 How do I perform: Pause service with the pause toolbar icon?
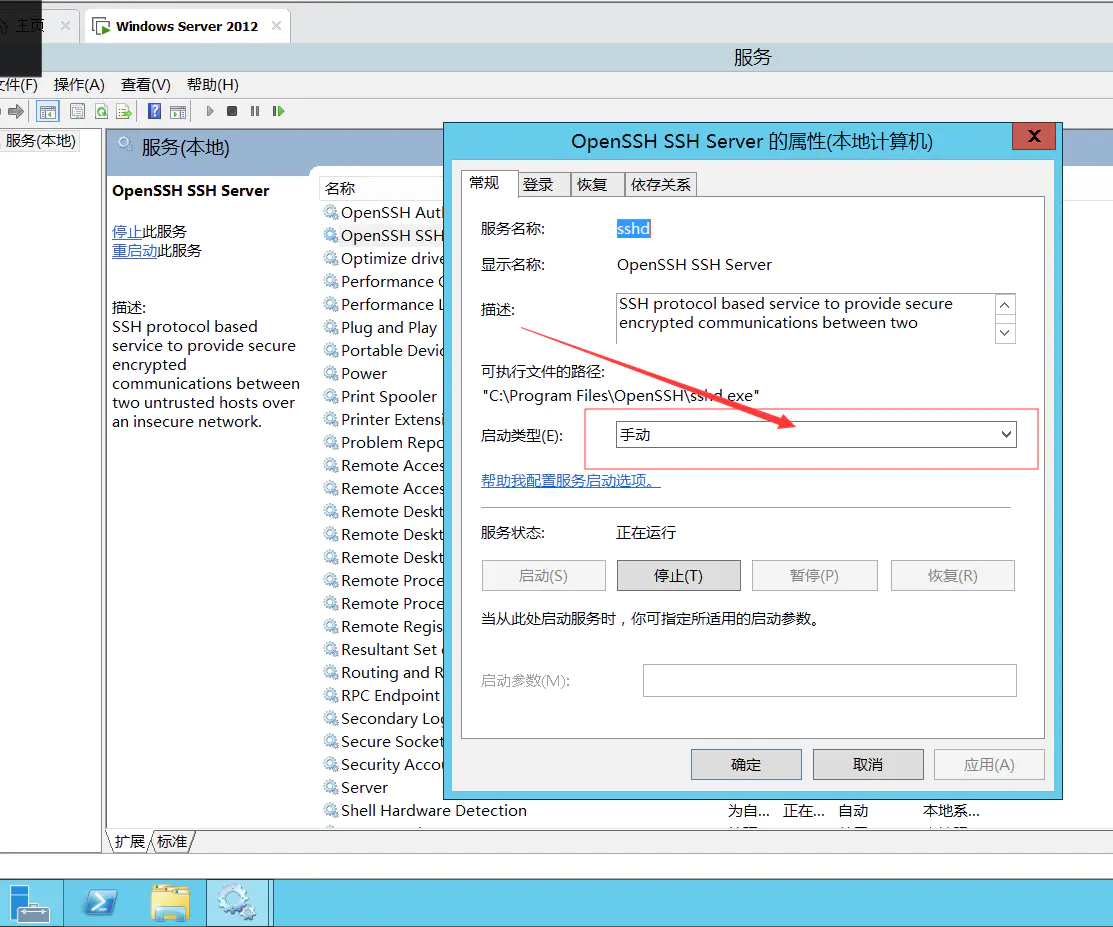point(255,111)
